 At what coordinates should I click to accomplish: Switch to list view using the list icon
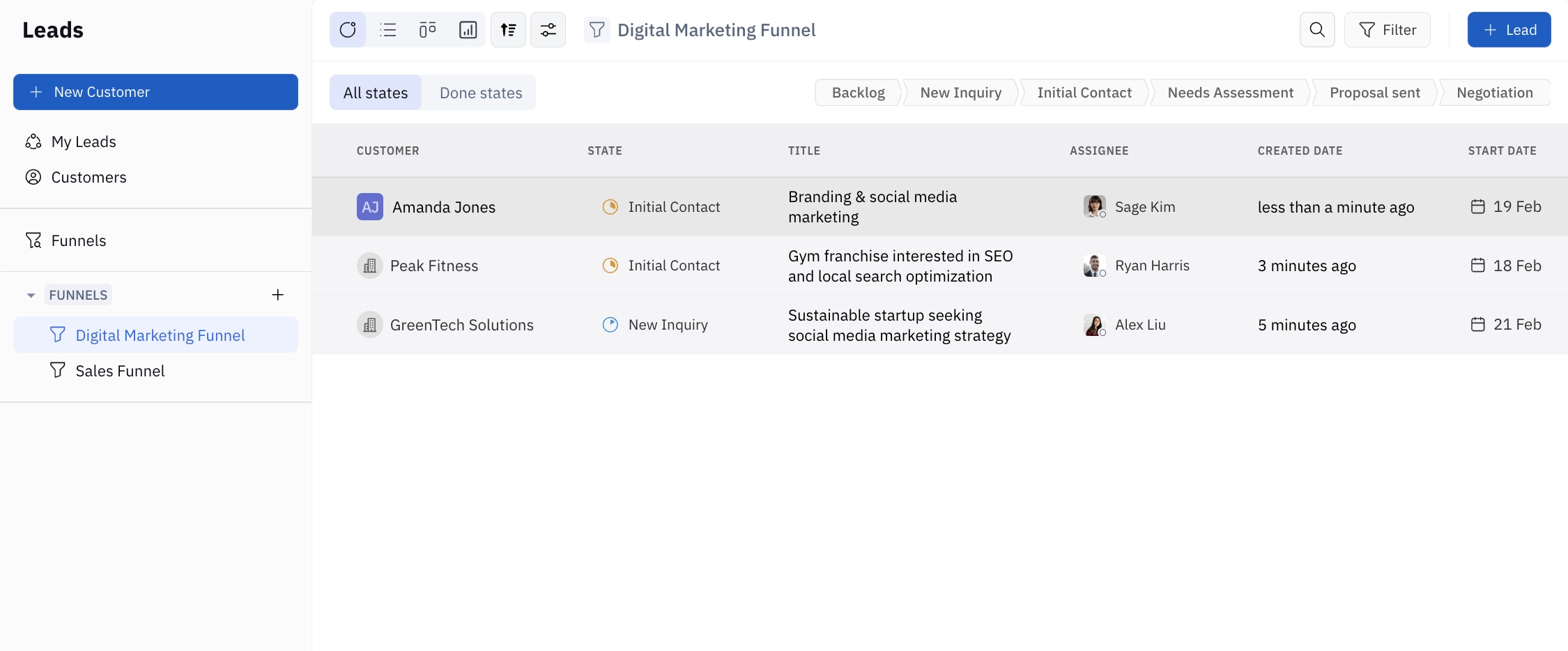point(388,29)
